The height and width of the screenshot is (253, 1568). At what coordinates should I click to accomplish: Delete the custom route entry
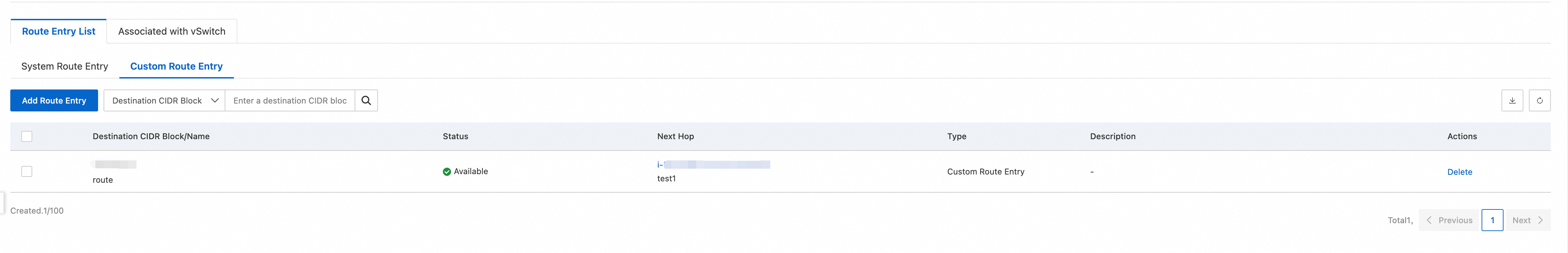1459,172
